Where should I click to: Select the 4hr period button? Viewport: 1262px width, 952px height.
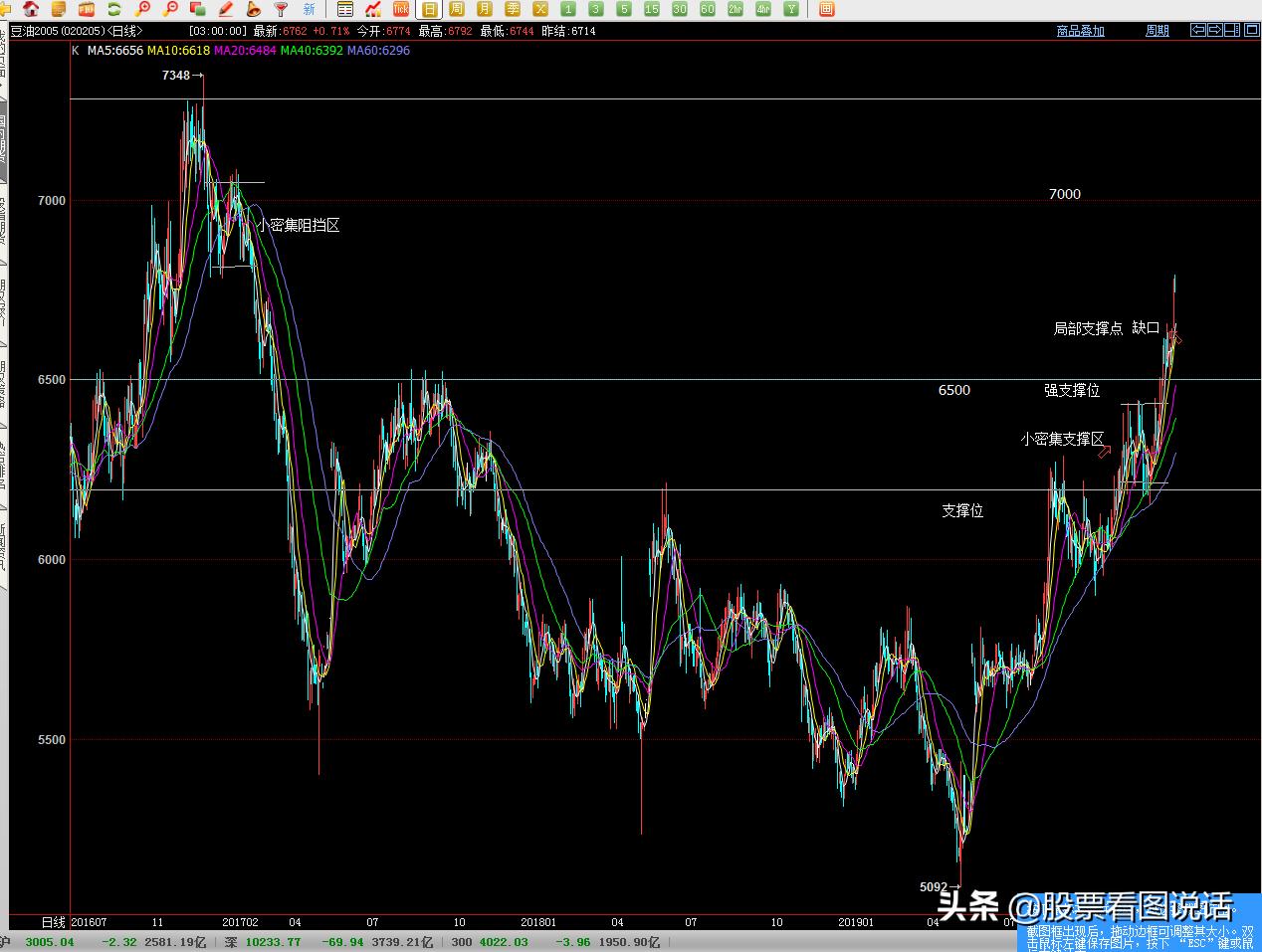(x=763, y=9)
